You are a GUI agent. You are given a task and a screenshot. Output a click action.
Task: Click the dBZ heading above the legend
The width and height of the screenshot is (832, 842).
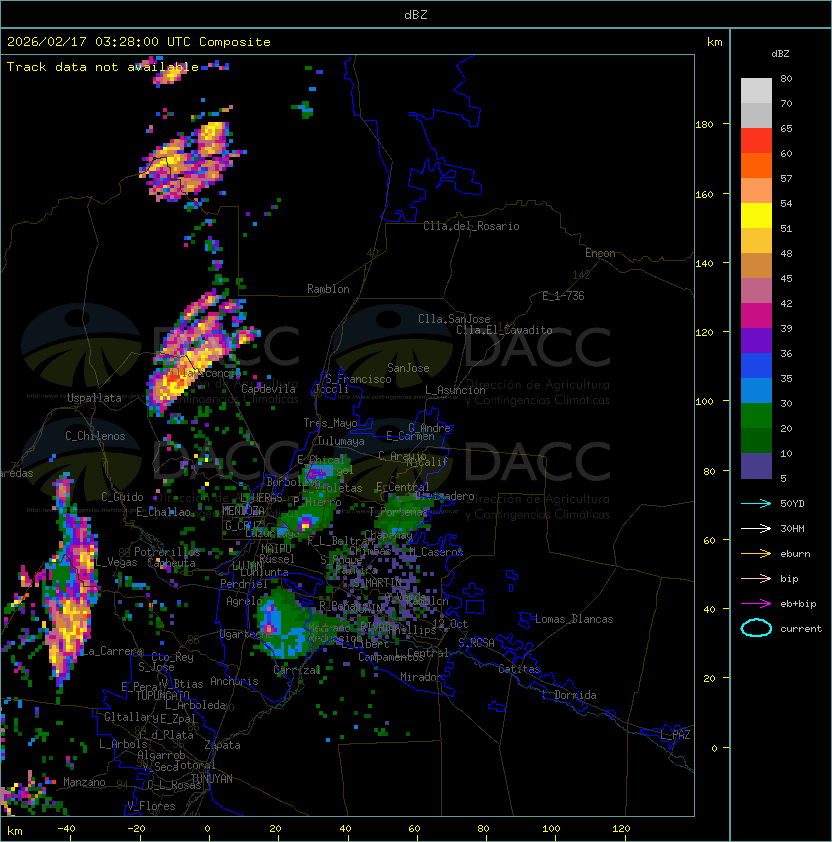(x=780, y=54)
